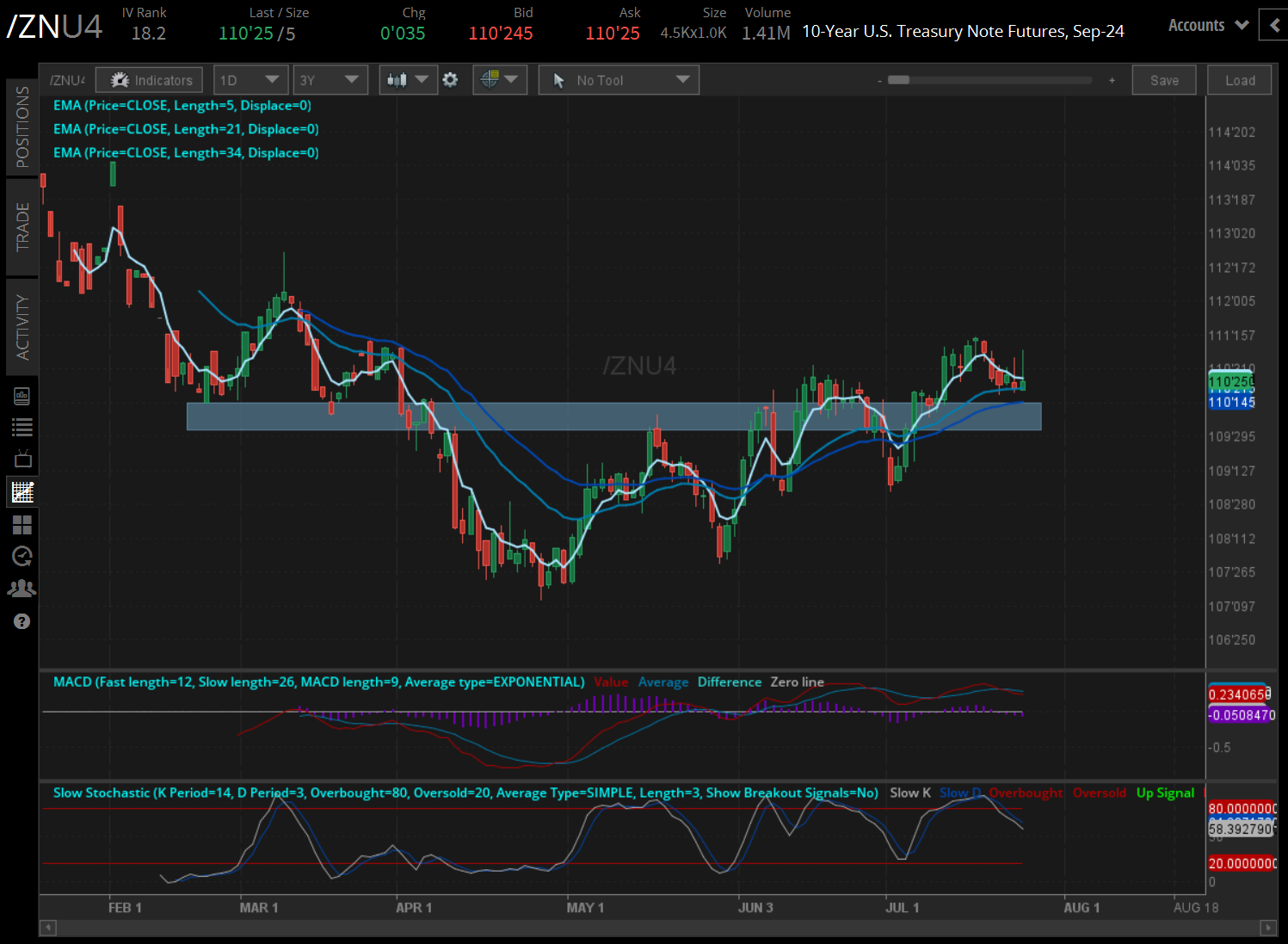The image size is (1288, 944).
Task: Click the Save chart button
Action: [x=1163, y=79]
